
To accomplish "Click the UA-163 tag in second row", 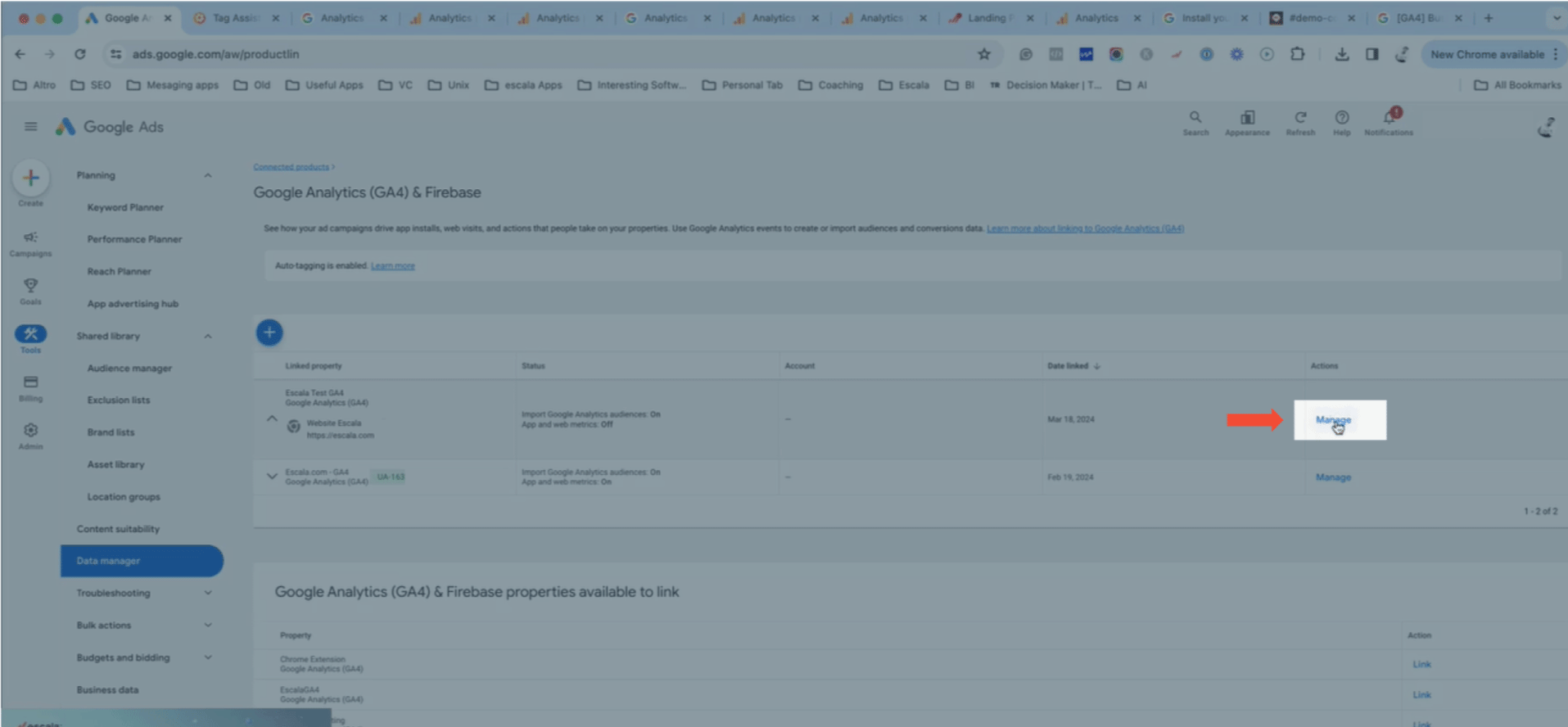I will pos(391,476).
